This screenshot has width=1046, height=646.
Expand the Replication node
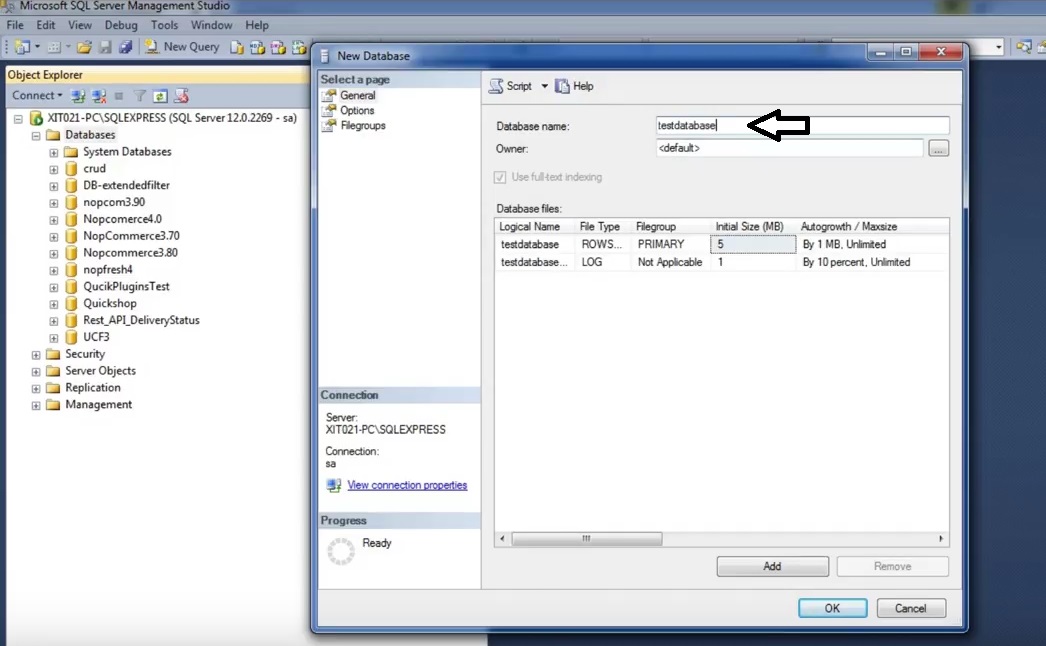36,388
